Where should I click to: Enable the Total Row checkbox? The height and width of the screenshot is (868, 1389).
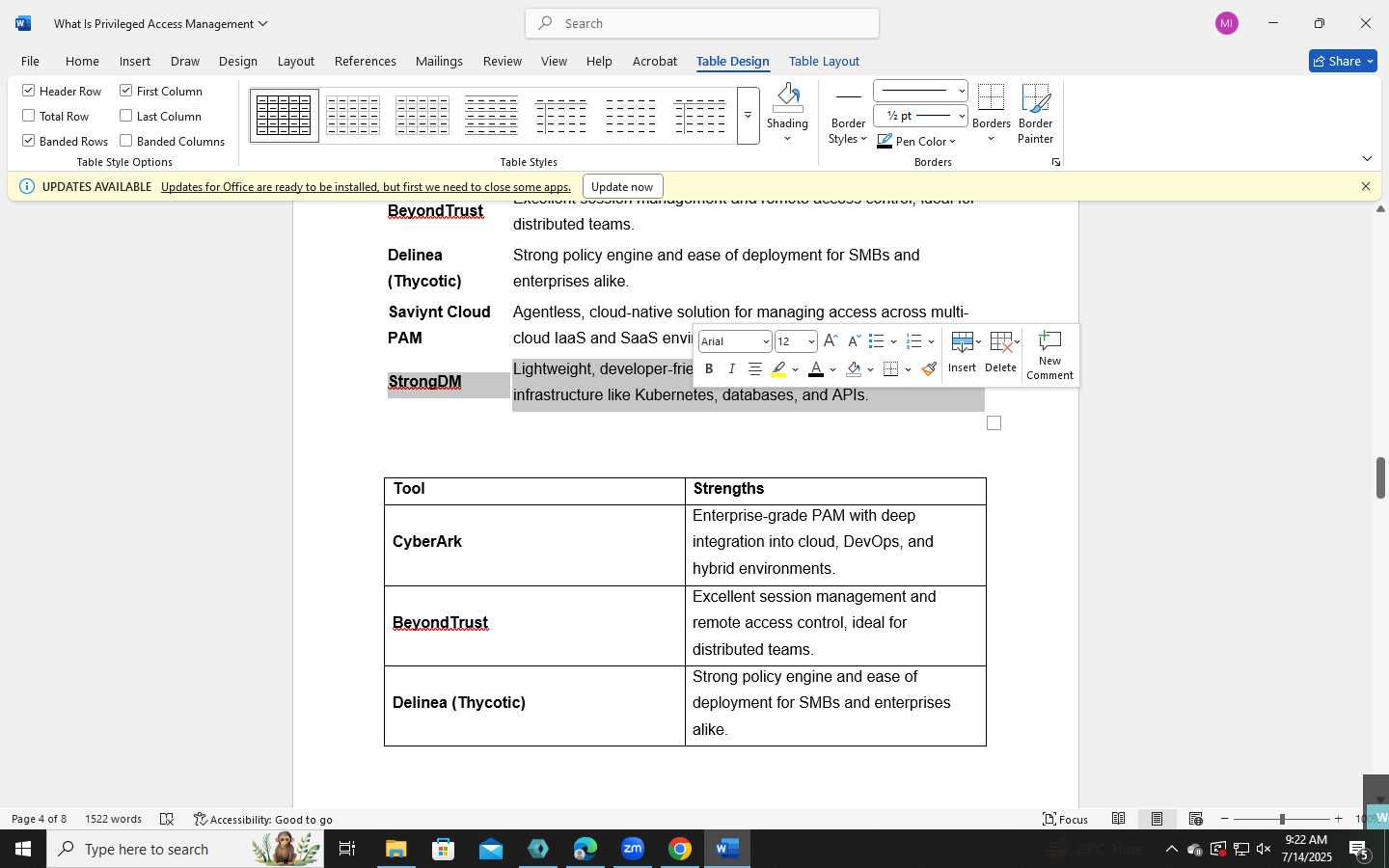tap(55, 116)
